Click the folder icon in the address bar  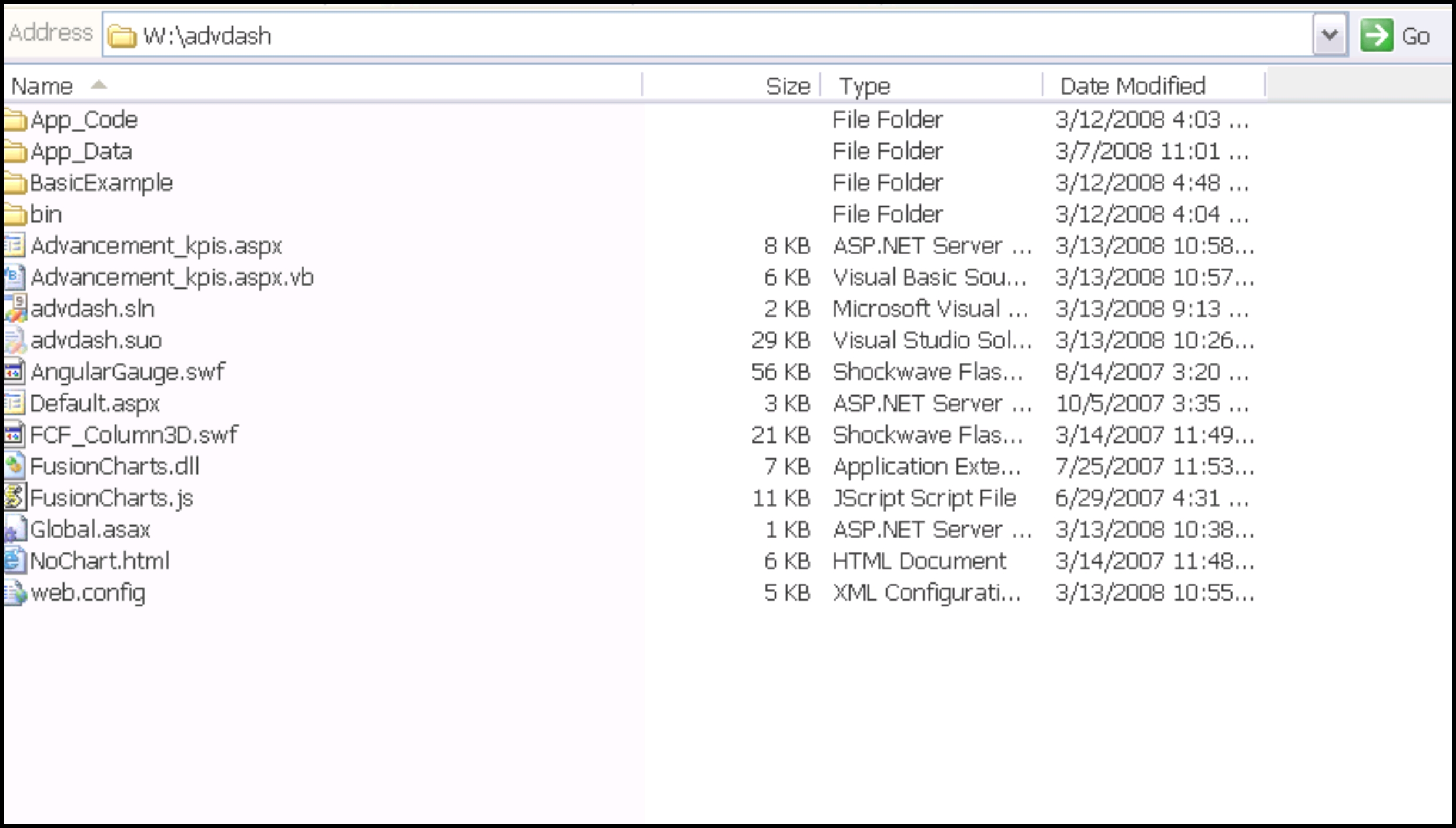tap(122, 36)
